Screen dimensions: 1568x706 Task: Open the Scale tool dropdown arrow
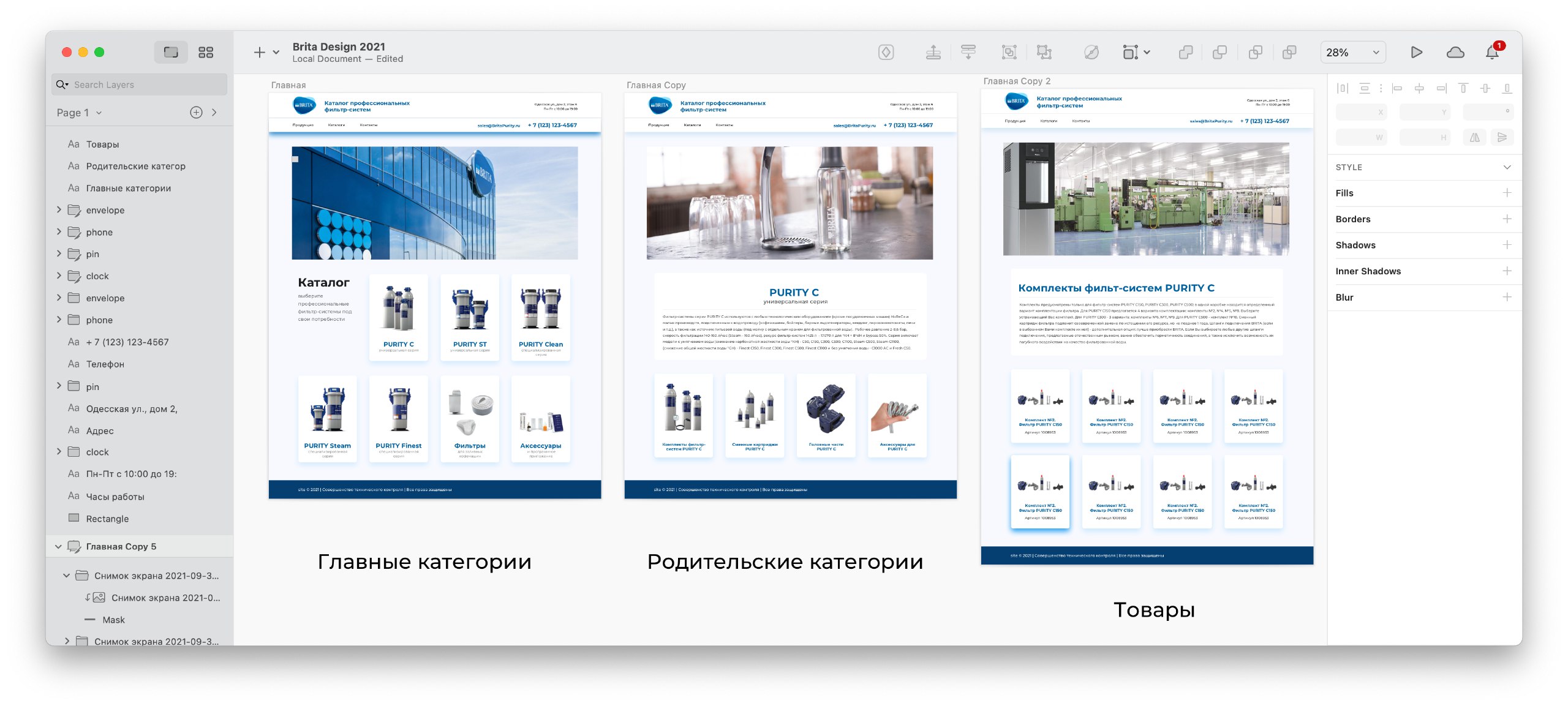click(x=1147, y=53)
